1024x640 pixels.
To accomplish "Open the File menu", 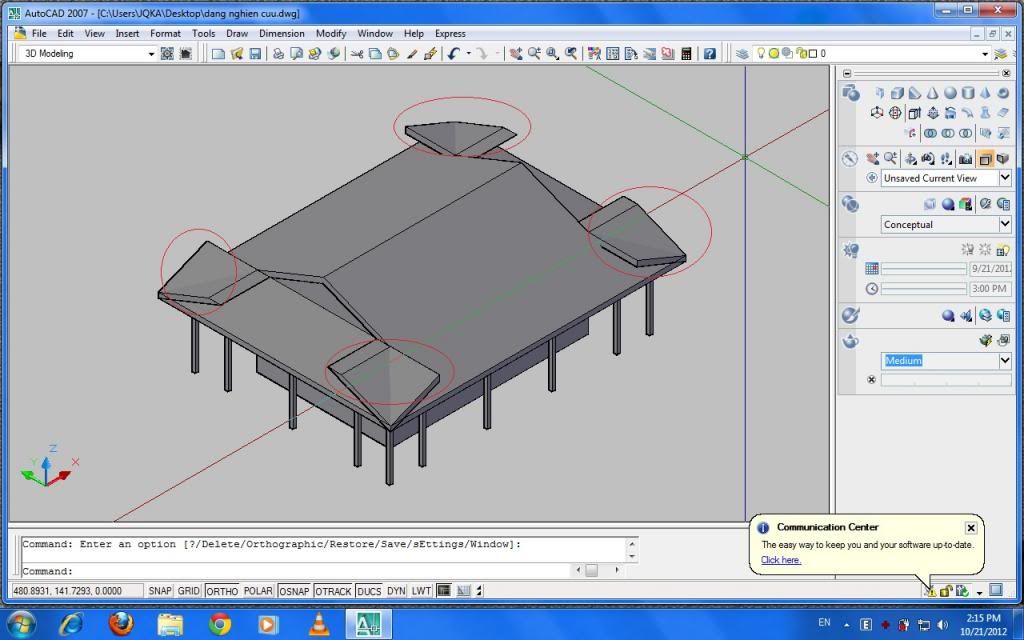I will 39,33.
